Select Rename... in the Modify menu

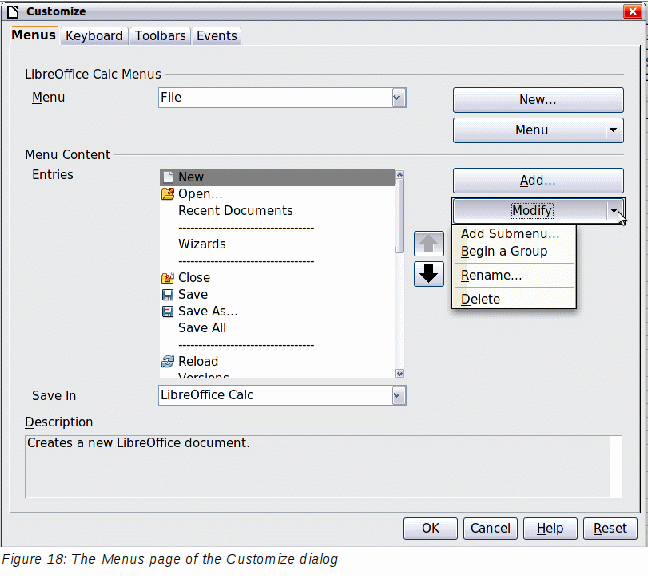tap(491, 276)
